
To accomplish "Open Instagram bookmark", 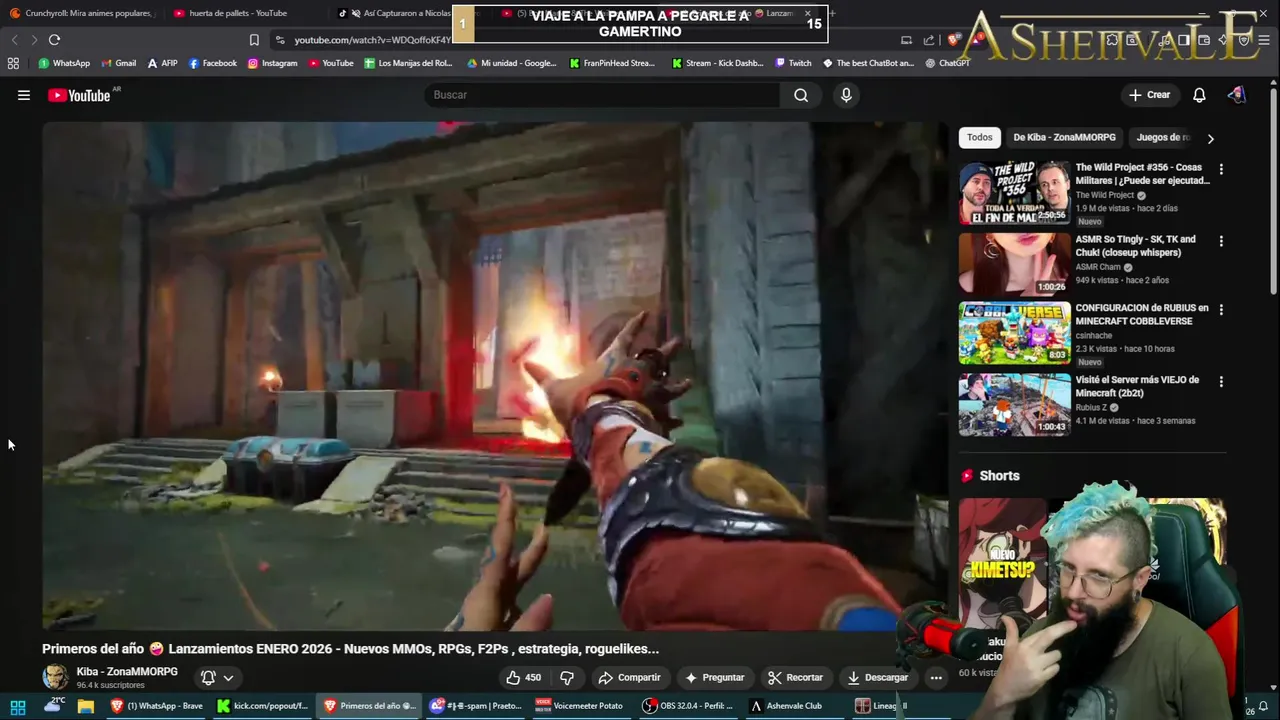I will point(272,63).
